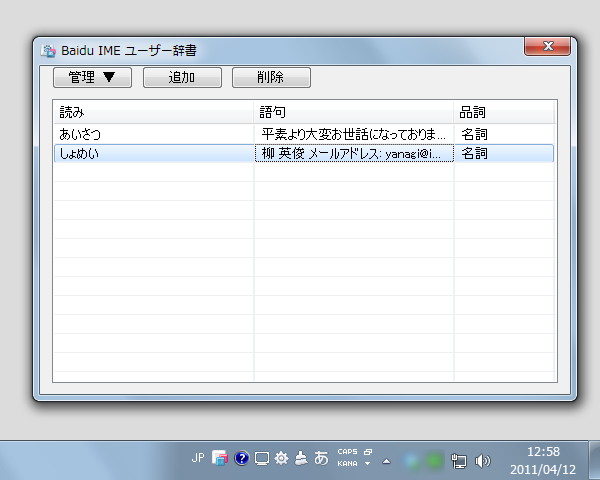Toggle KANA lock indicator in language bar

347,464
